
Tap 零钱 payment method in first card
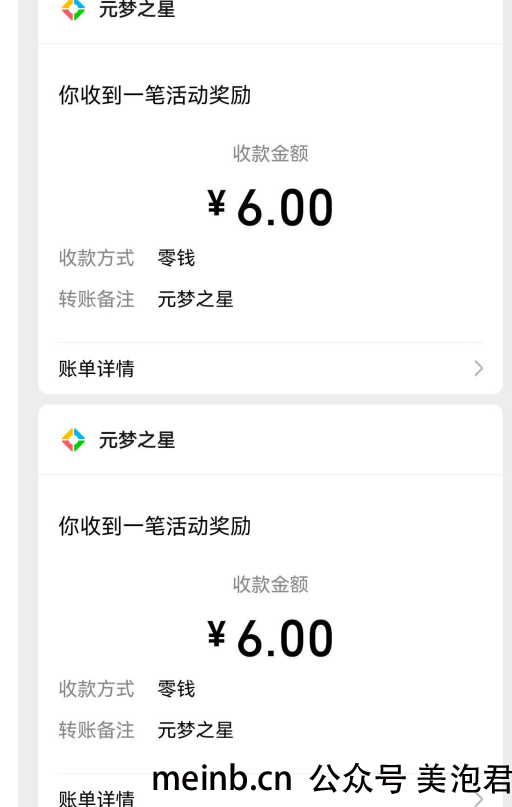click(x=176, y=258)
